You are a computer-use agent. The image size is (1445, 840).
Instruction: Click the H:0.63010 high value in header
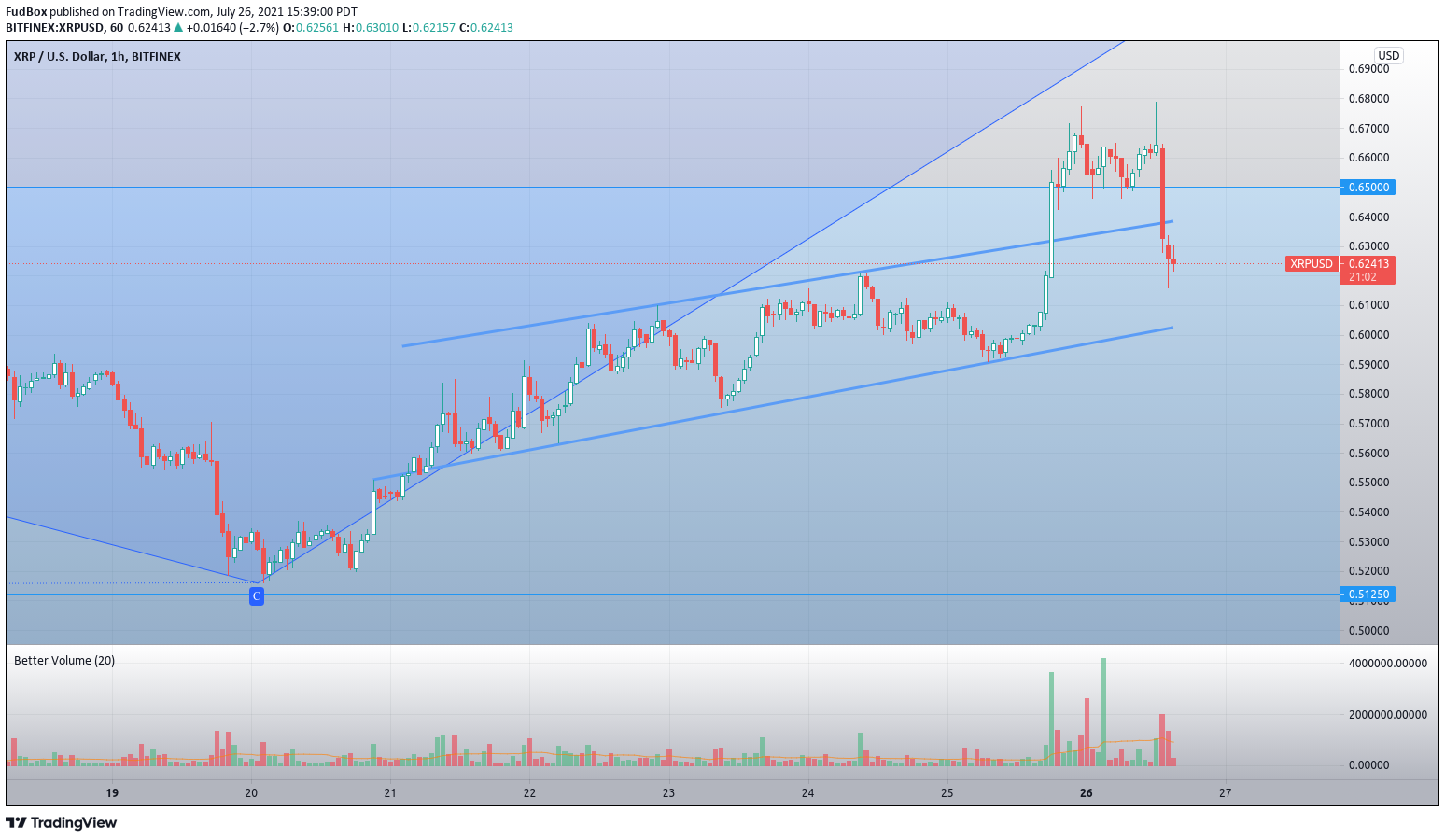371,28
